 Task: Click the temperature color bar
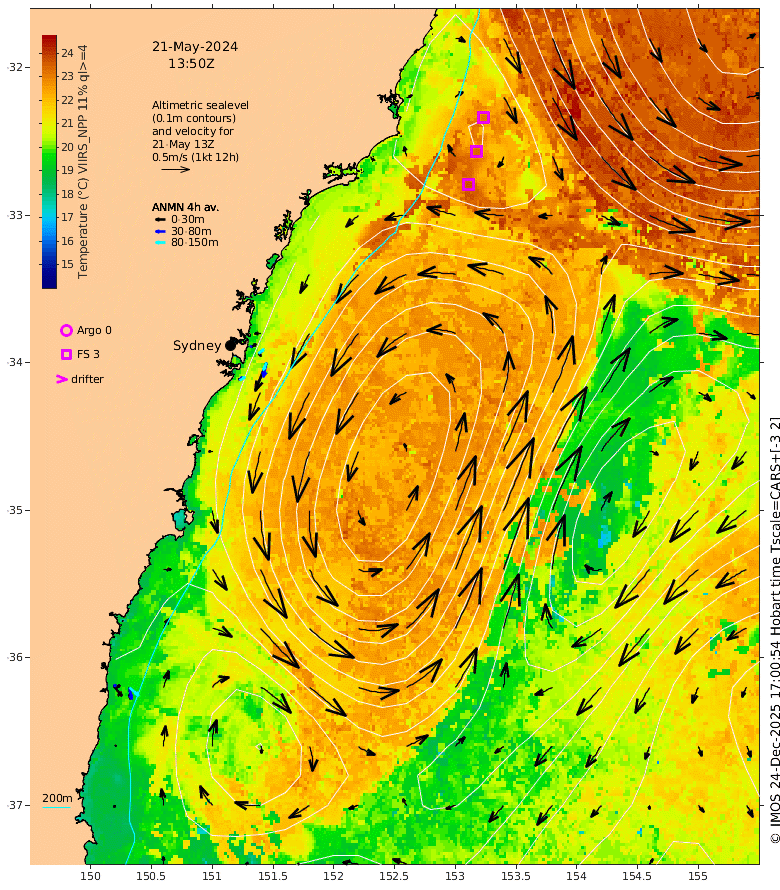click(x=49, y=162)
